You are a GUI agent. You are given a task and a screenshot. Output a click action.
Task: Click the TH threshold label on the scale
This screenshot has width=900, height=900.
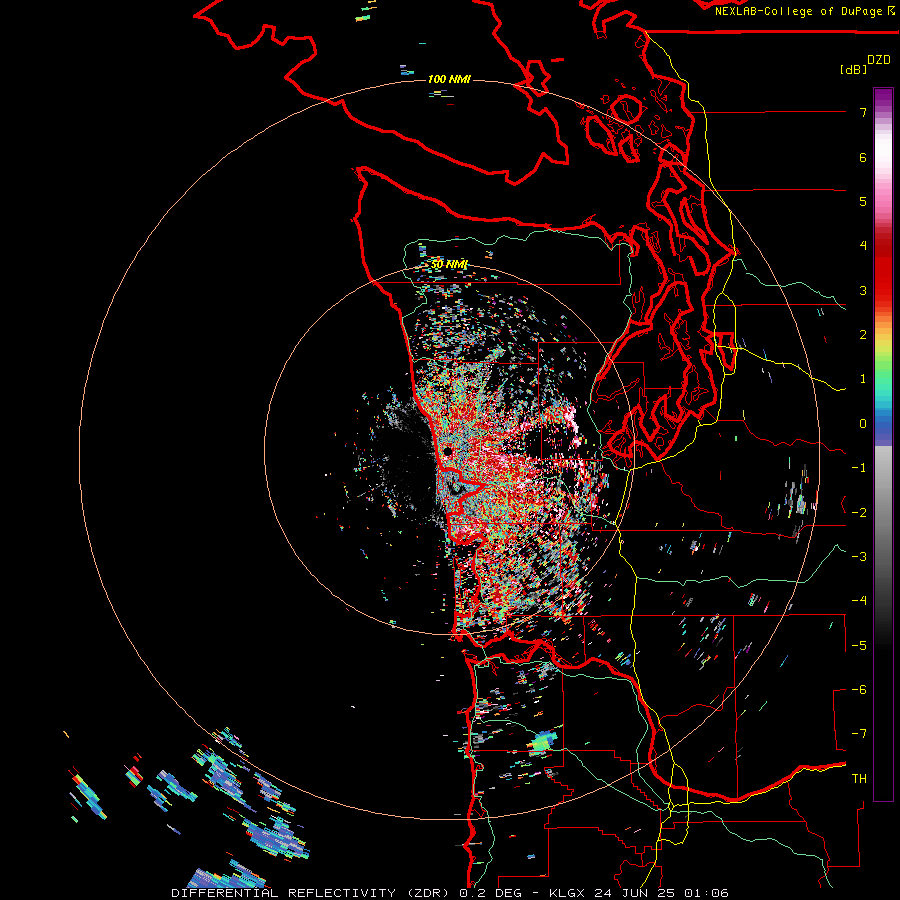[859, 778]
